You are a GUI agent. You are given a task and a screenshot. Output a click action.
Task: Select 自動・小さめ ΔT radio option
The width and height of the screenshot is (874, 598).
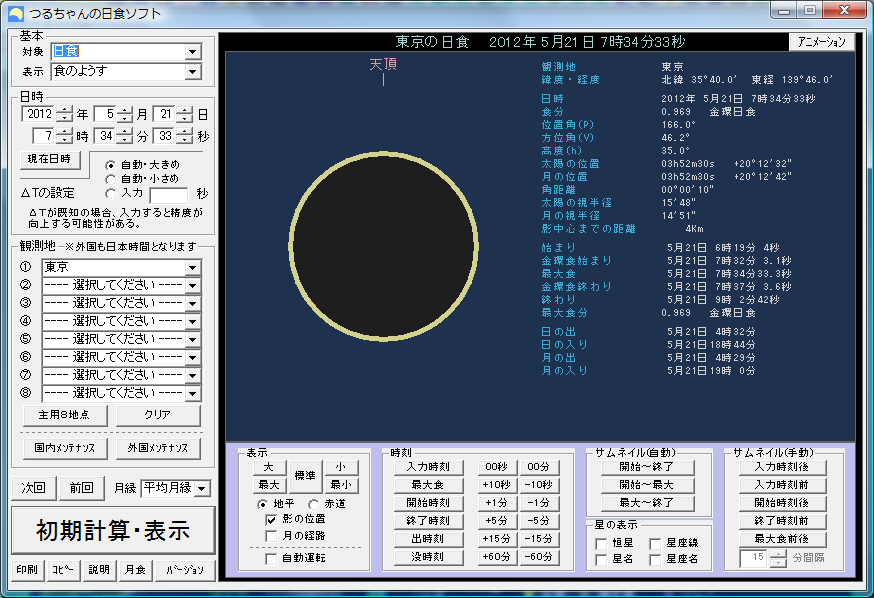point(111,178)
